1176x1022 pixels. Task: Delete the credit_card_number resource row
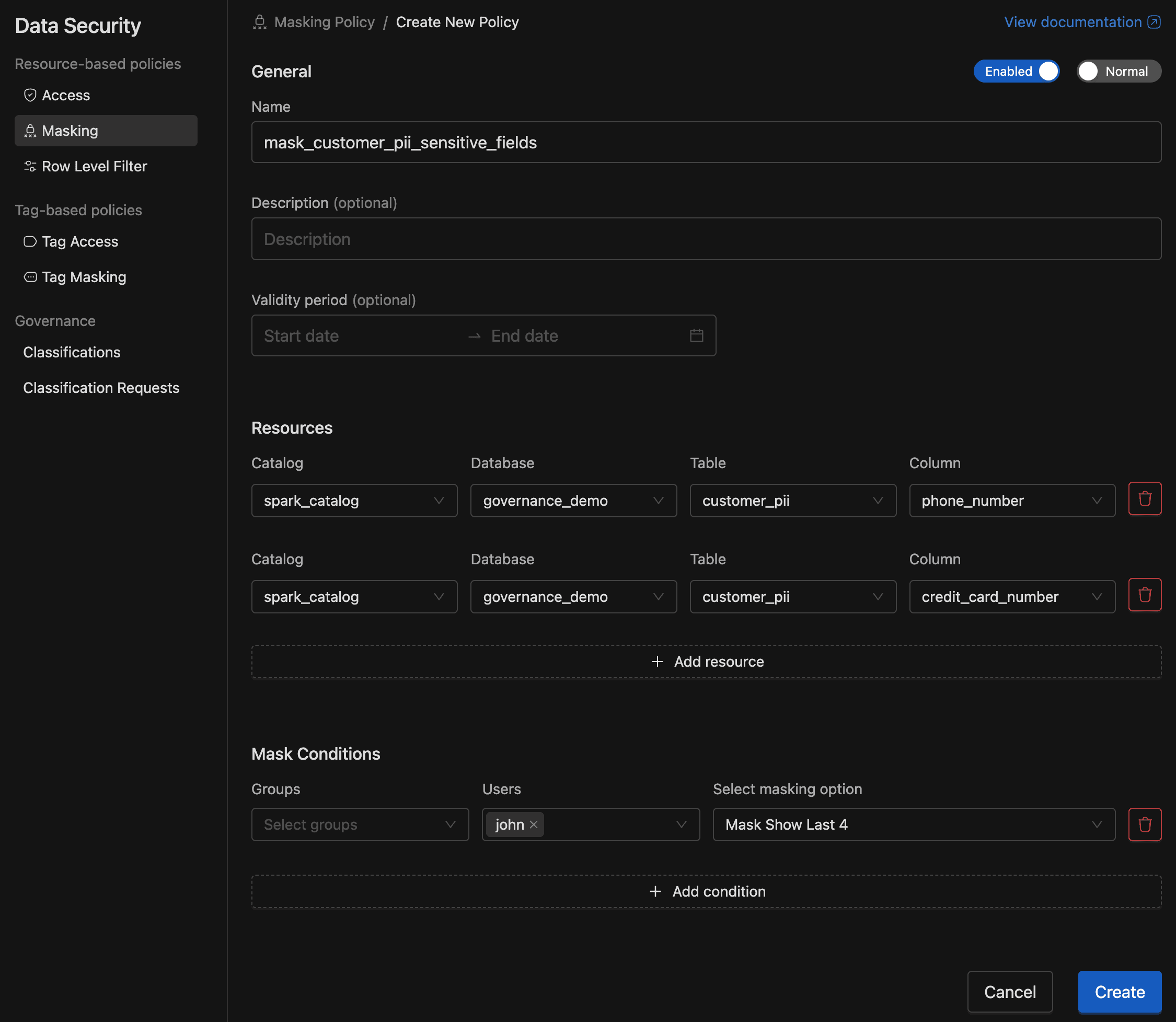point(1145,594)
